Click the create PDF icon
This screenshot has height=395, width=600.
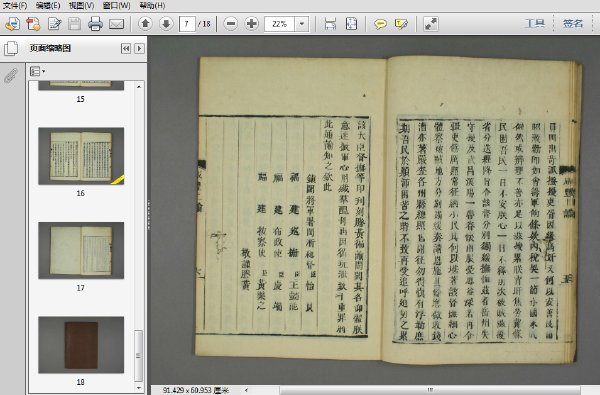pyautogui.click(x=33, y=24)
